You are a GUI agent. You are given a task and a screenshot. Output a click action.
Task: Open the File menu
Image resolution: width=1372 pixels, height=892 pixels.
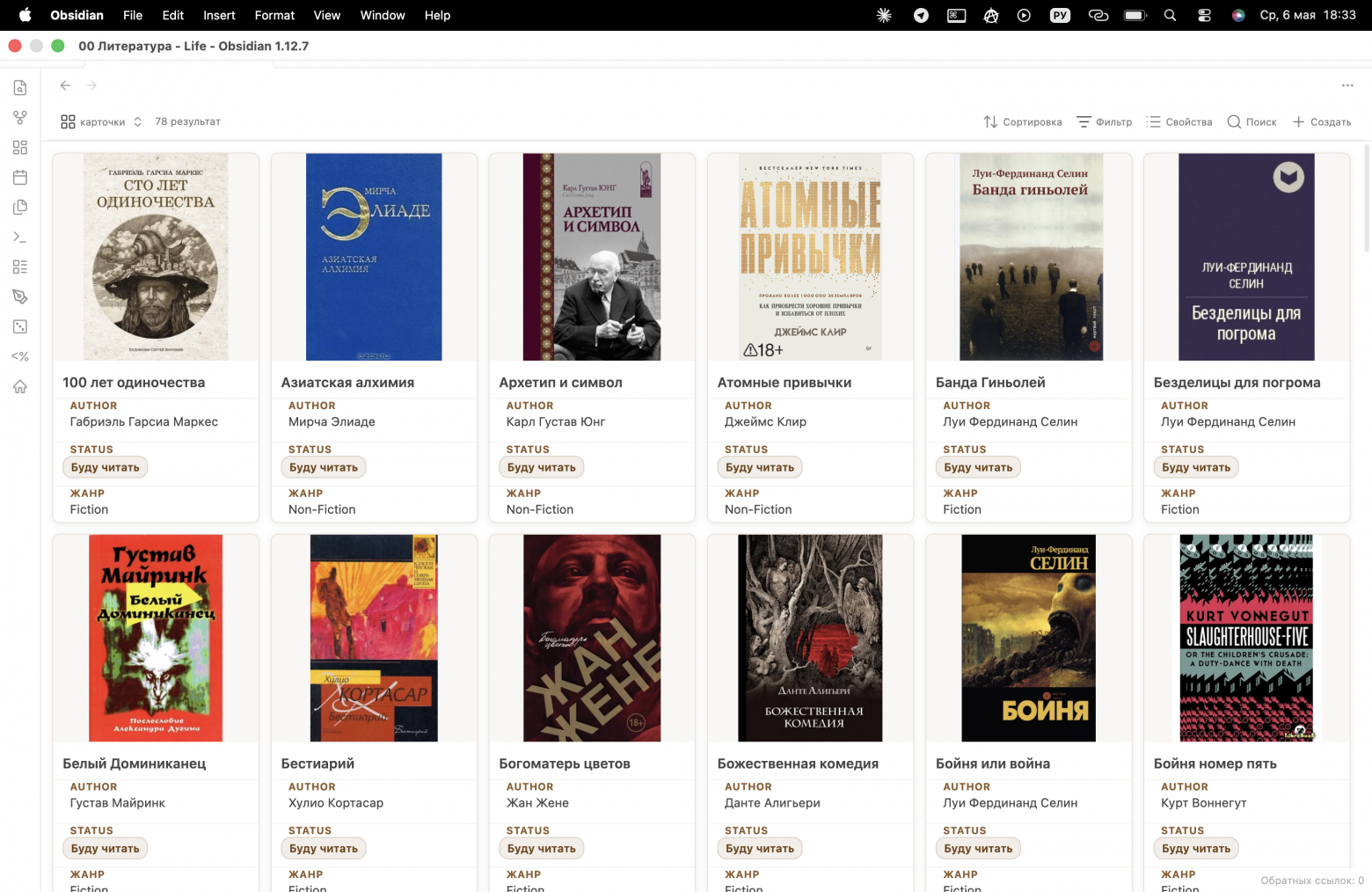click(133, 15)
